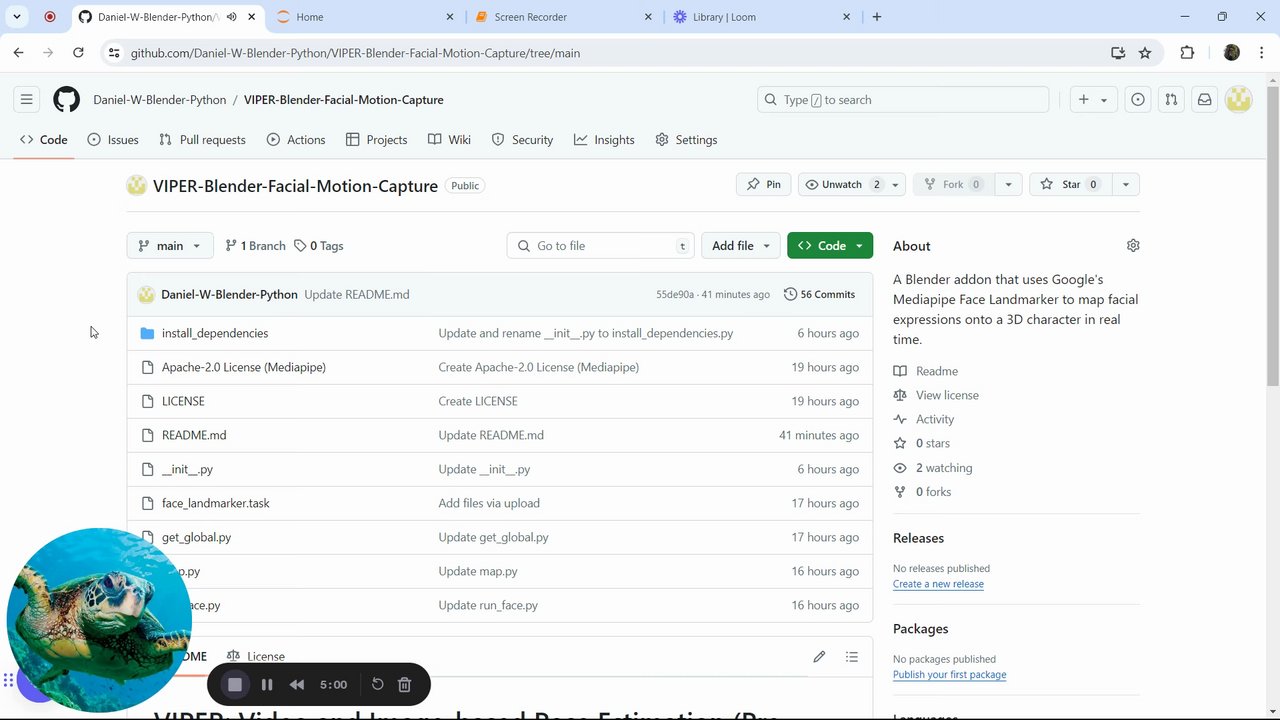Open the Apache-2.0 License (Mediapipe) file
This screenshot has width=1280, height=720.
244,367
